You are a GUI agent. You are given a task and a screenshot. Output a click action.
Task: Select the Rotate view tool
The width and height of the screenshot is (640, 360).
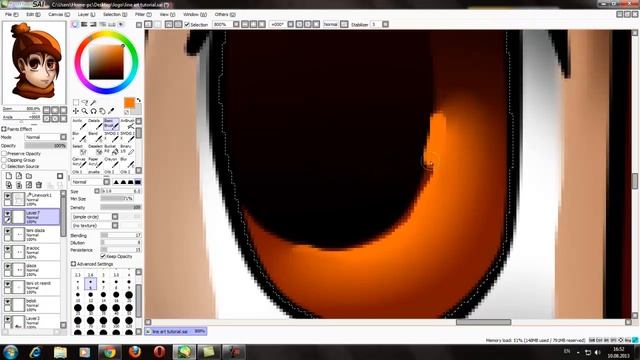pos(93,111)
